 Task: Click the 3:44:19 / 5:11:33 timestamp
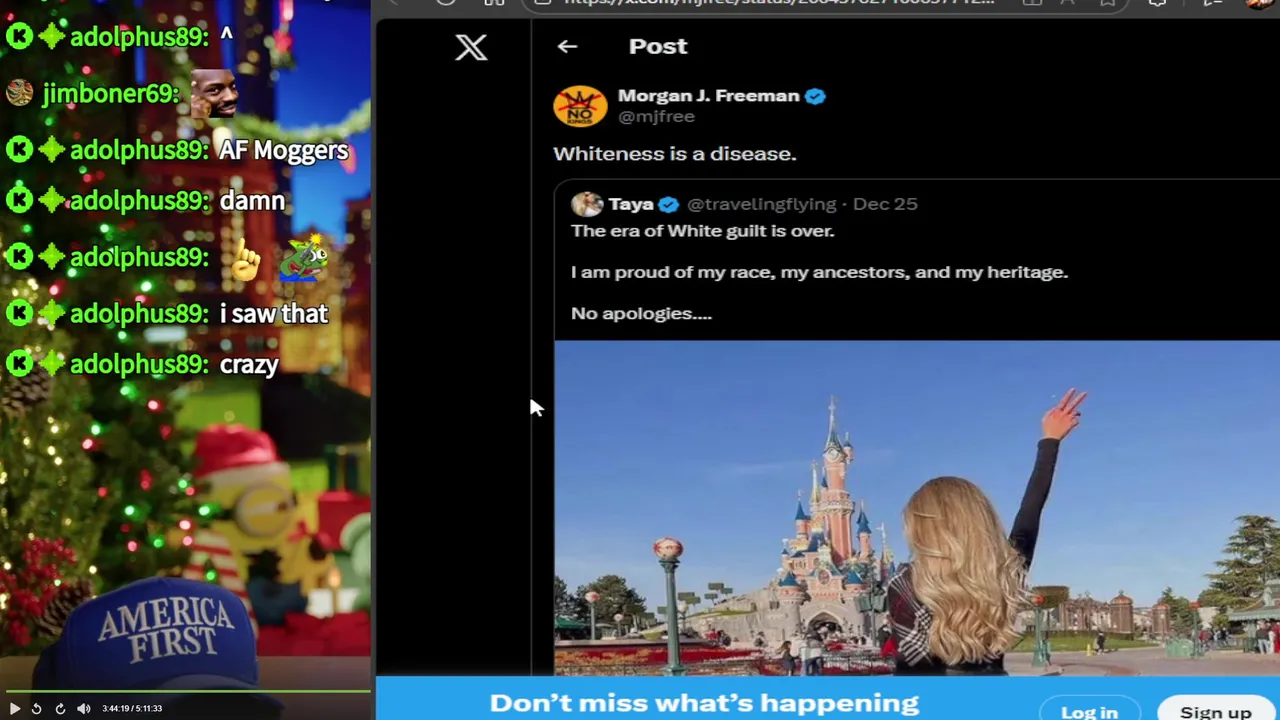pos(132,708)
